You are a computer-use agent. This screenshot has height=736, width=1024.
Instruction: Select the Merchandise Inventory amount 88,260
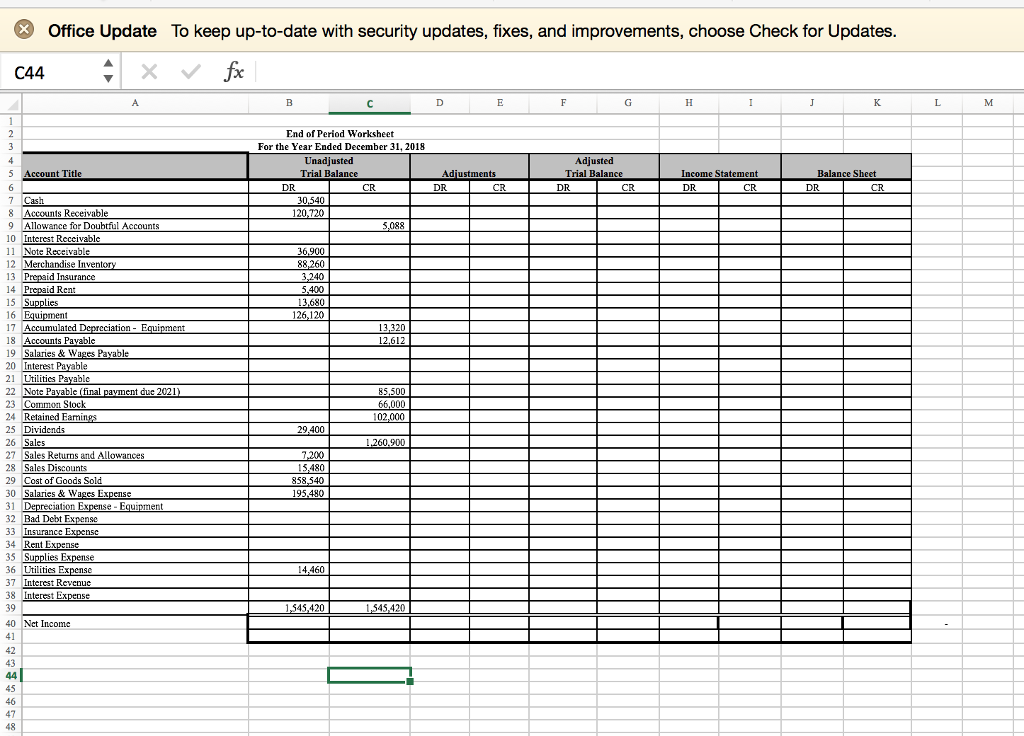[288, 264]
